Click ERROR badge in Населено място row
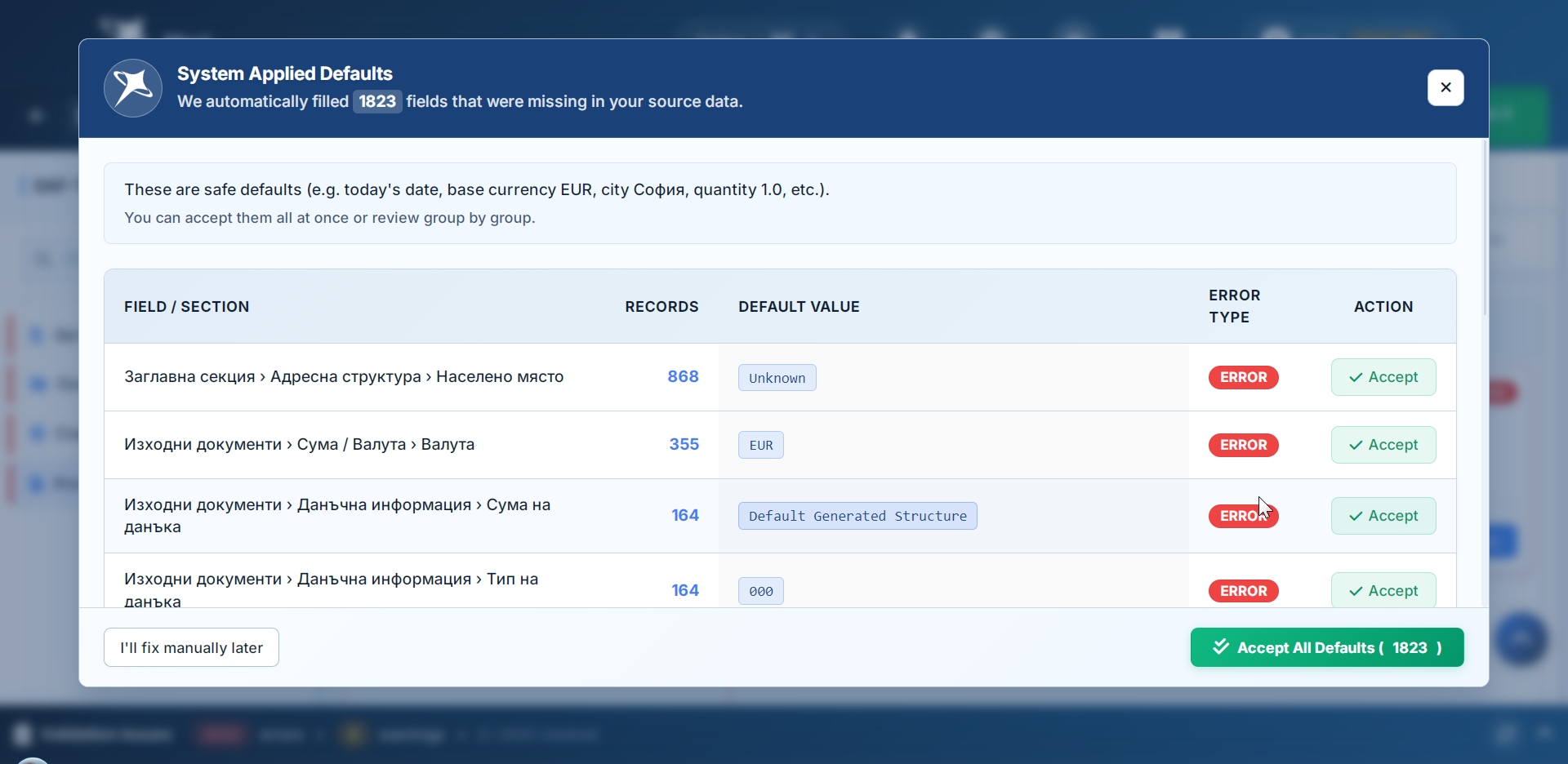 tap(1244, 377)
